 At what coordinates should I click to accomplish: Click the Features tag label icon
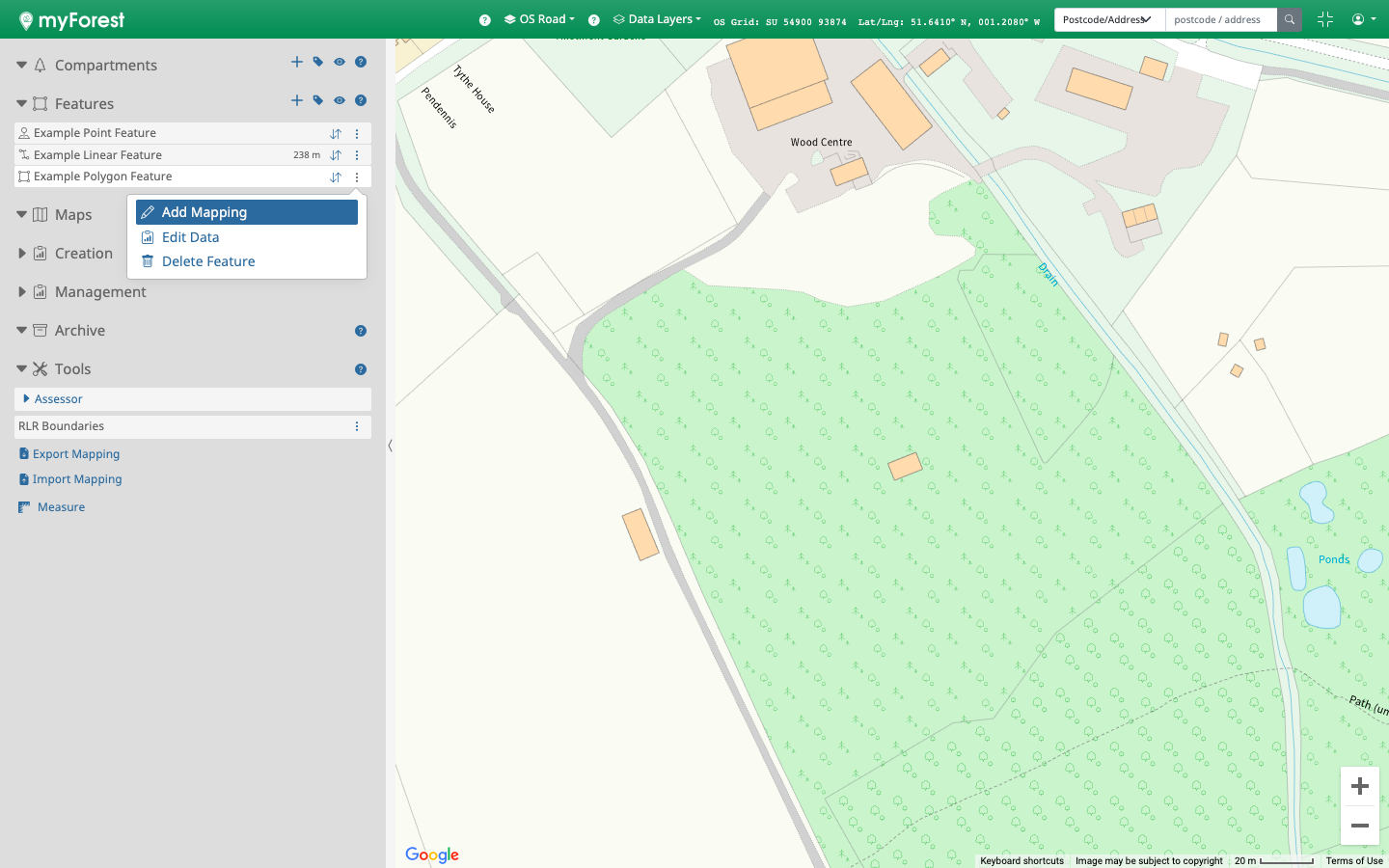tap(318, 100)
